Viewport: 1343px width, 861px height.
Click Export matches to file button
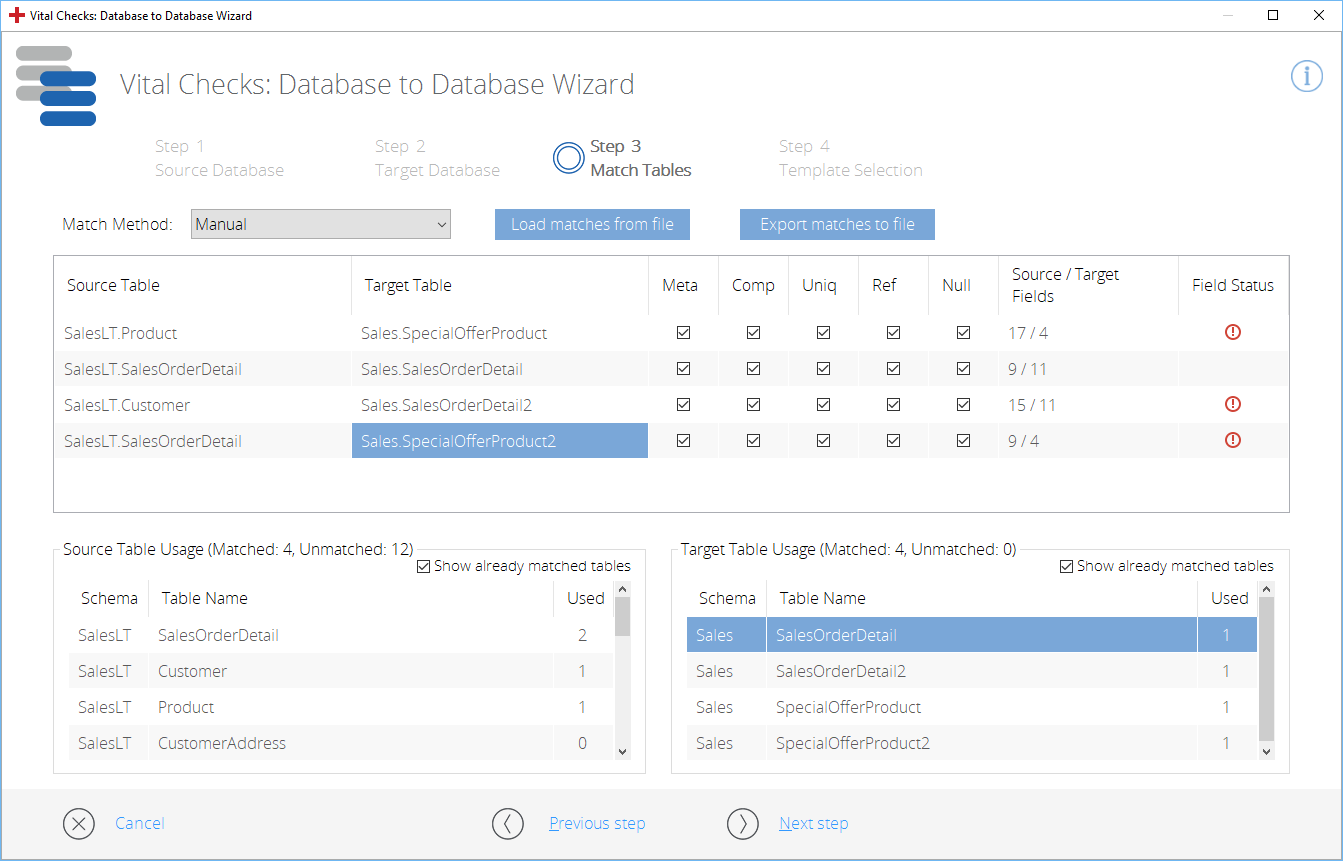[837, 224]
